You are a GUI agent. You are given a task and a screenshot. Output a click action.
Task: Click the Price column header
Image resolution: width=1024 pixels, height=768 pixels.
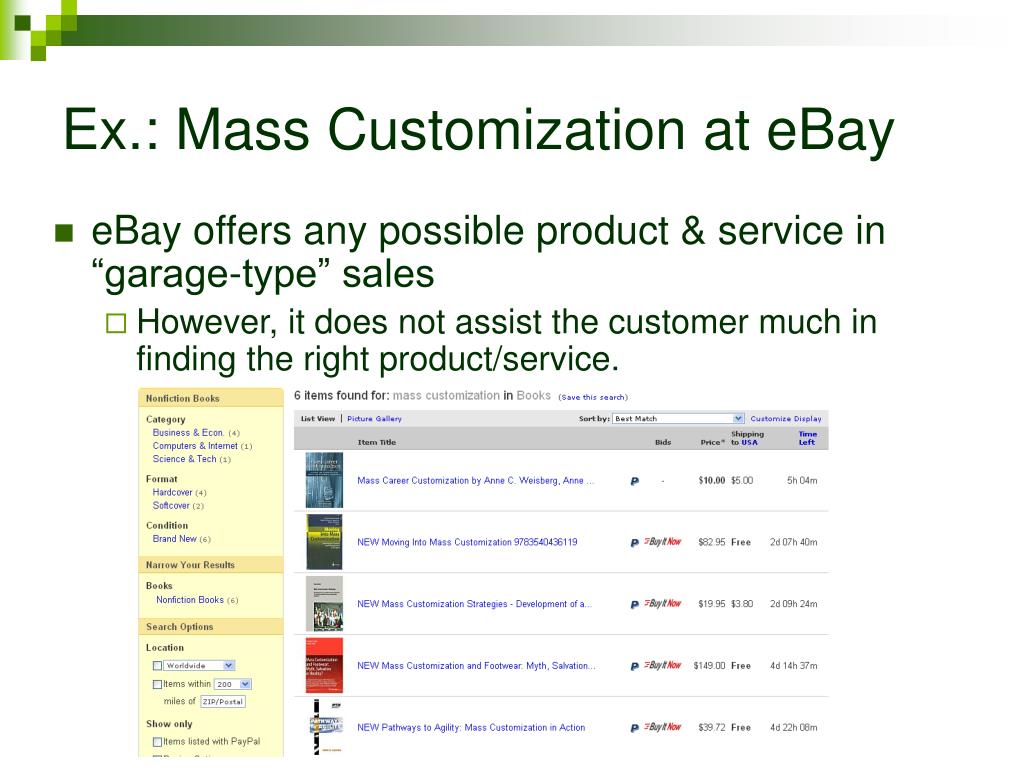[x=712, y=443]
